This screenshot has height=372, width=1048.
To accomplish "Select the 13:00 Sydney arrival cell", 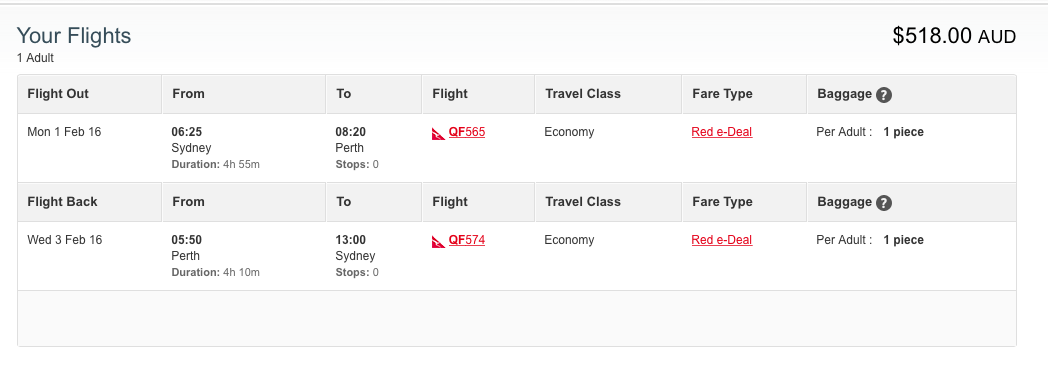I will pyautogui.click(x=374, y=256).
